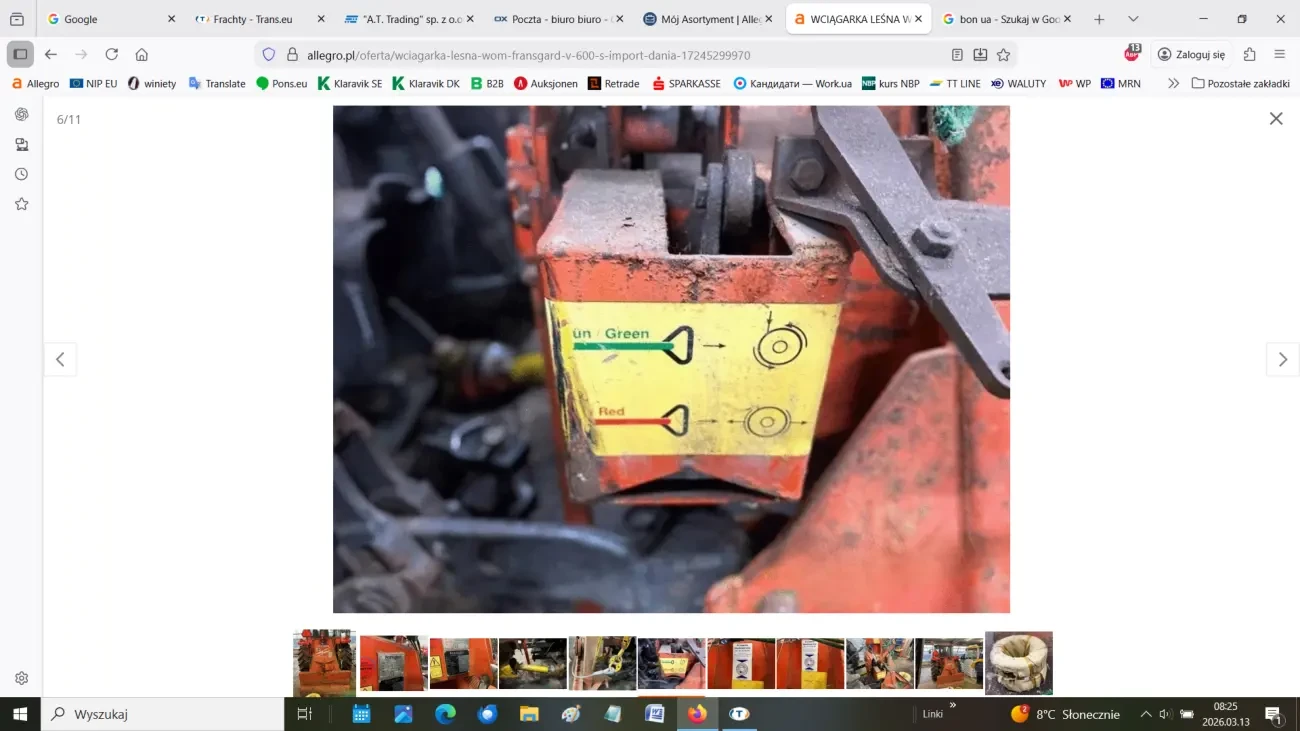Open the kurs NBP bookmark
This screenshot has width=1300, height=731.
click(x=890, y=84)
